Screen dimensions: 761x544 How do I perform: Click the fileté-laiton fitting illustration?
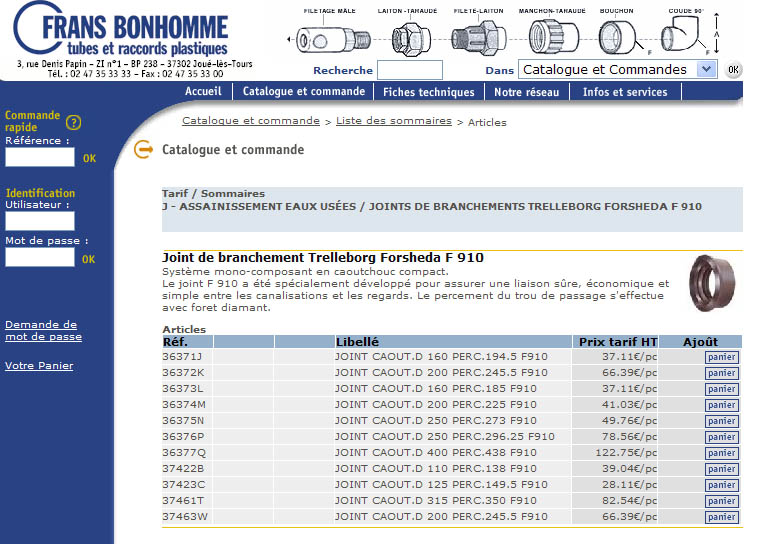[x=479, y=37]
